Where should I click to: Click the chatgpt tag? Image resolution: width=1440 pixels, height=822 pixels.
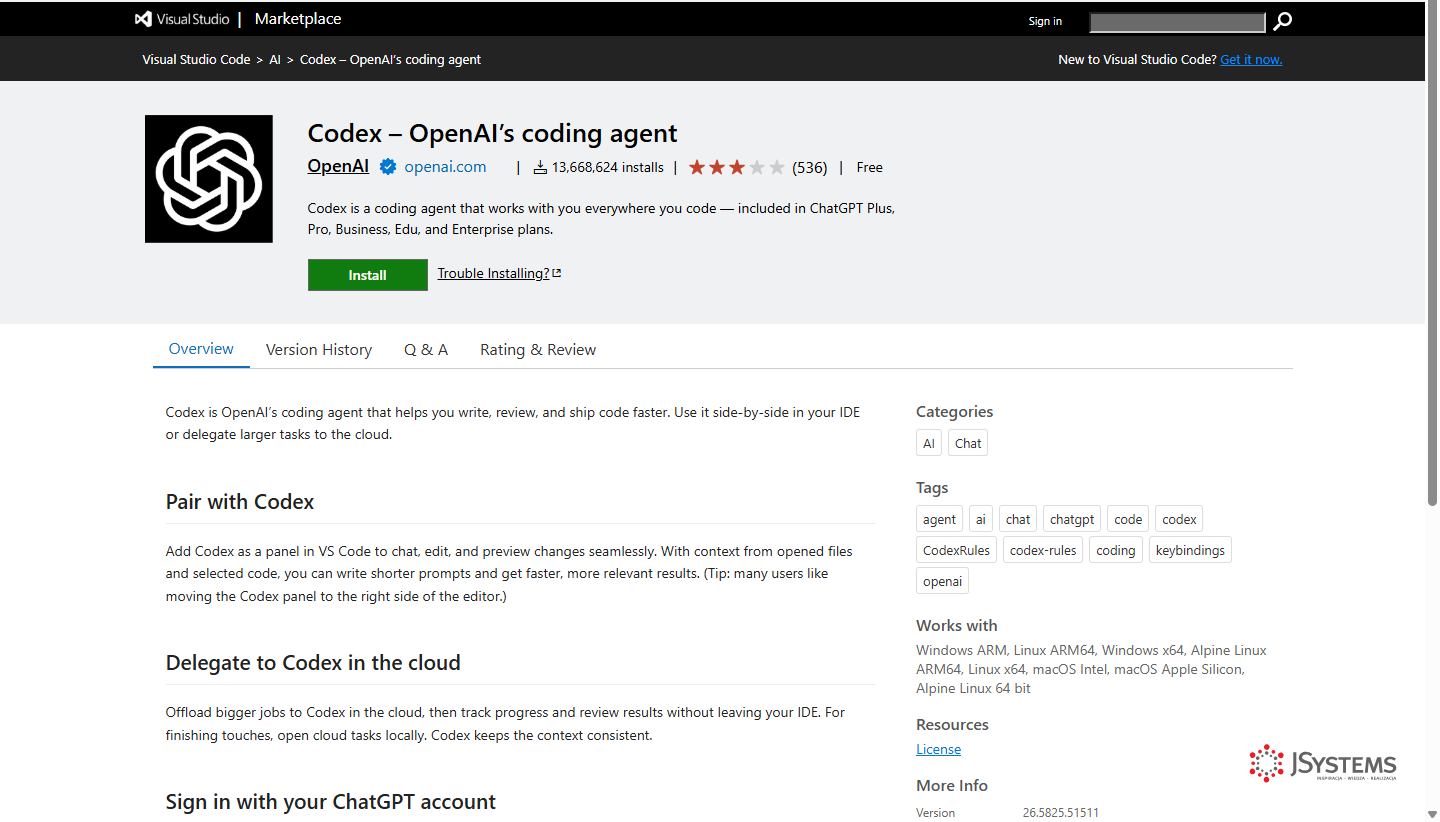[1072, 519]
